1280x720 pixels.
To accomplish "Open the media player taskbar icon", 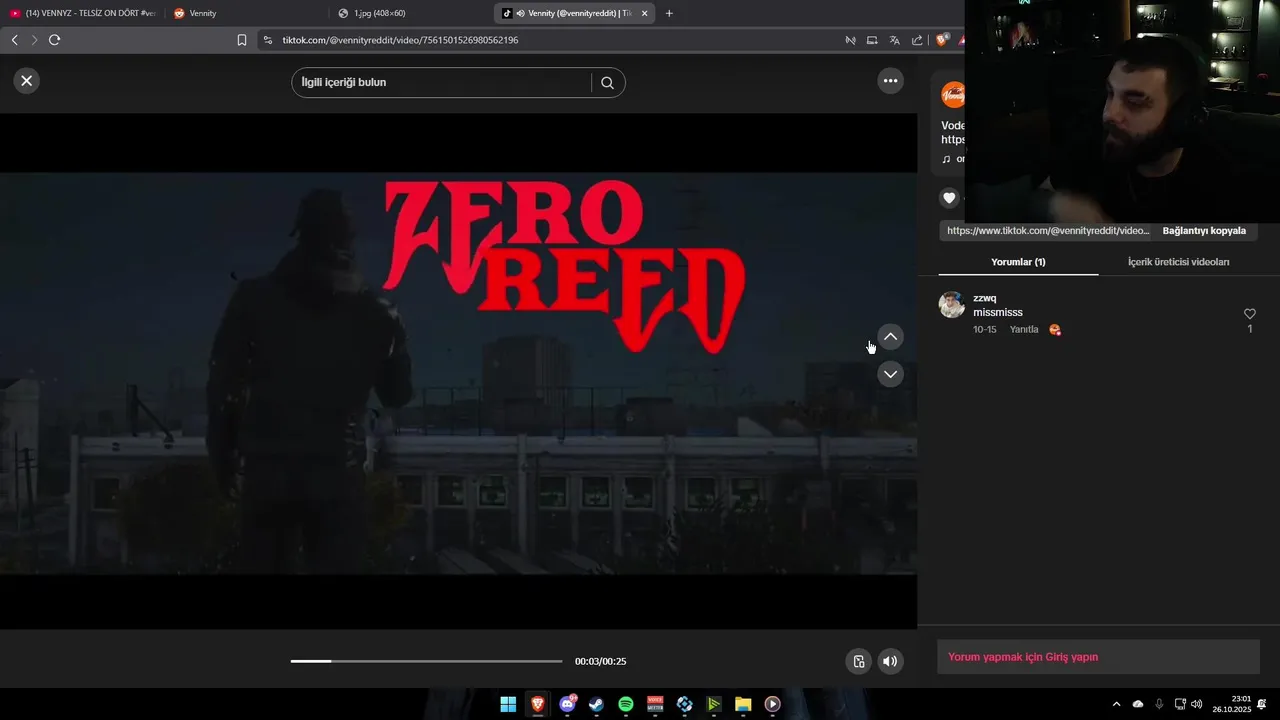I will 772,704.
